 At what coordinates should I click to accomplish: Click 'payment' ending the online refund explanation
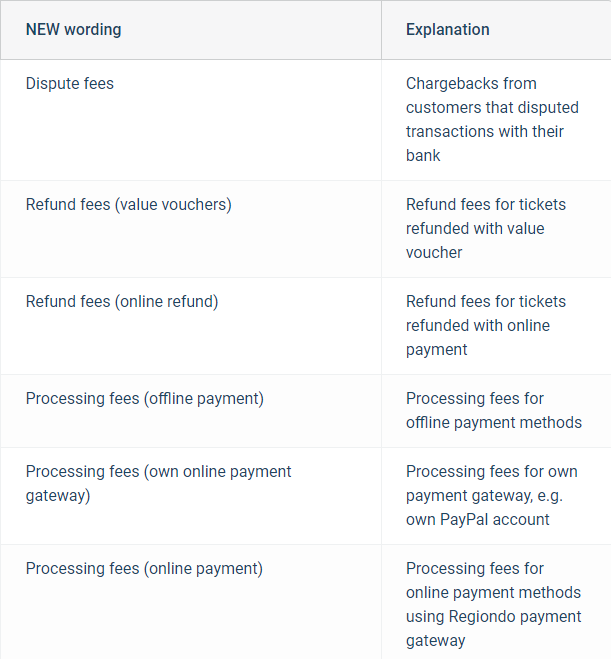[436, 350]
